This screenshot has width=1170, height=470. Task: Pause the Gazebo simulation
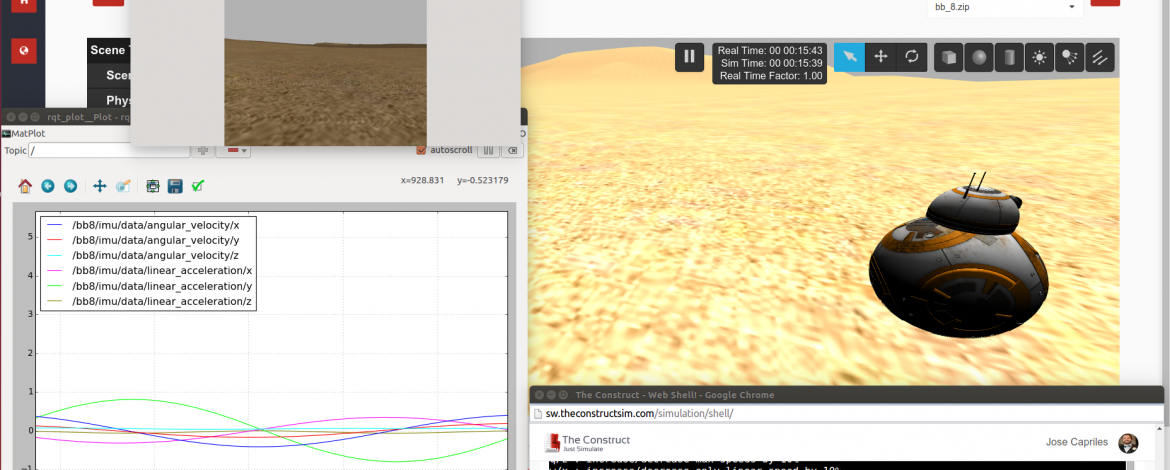click(689, 57)
